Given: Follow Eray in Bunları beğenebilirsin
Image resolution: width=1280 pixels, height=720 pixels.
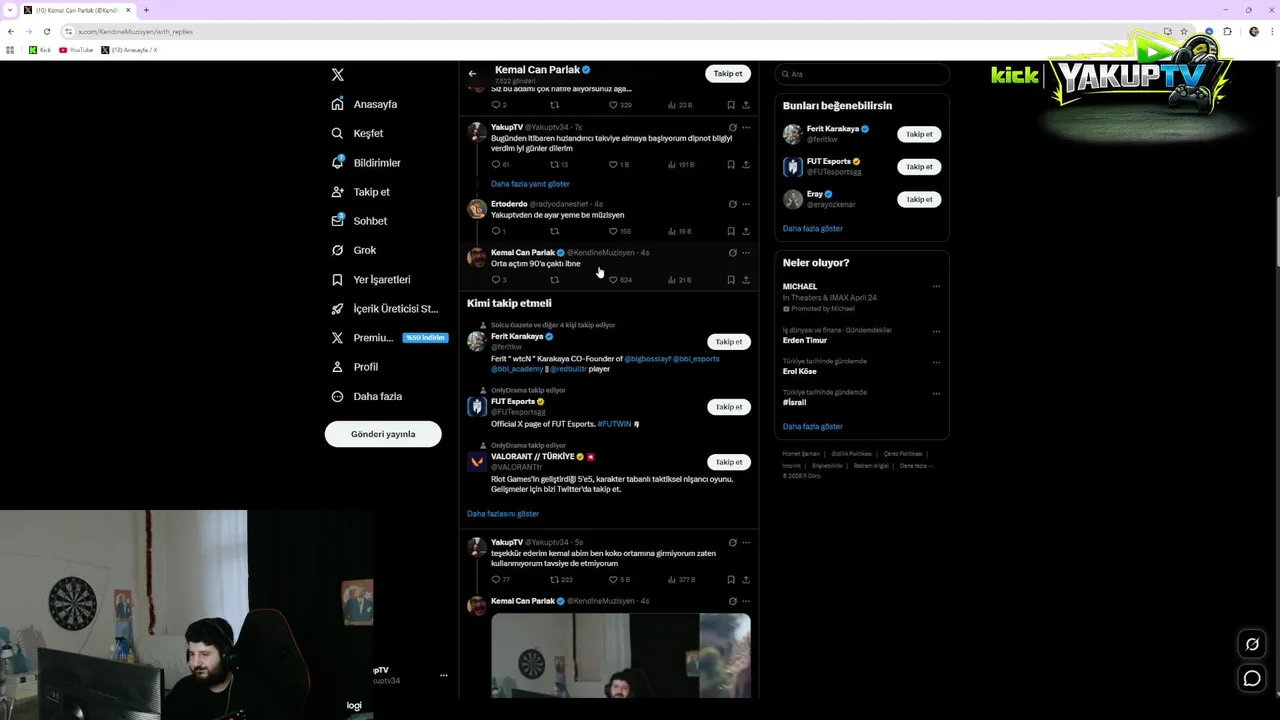Looking at the screenshot, I should (919, 199).
